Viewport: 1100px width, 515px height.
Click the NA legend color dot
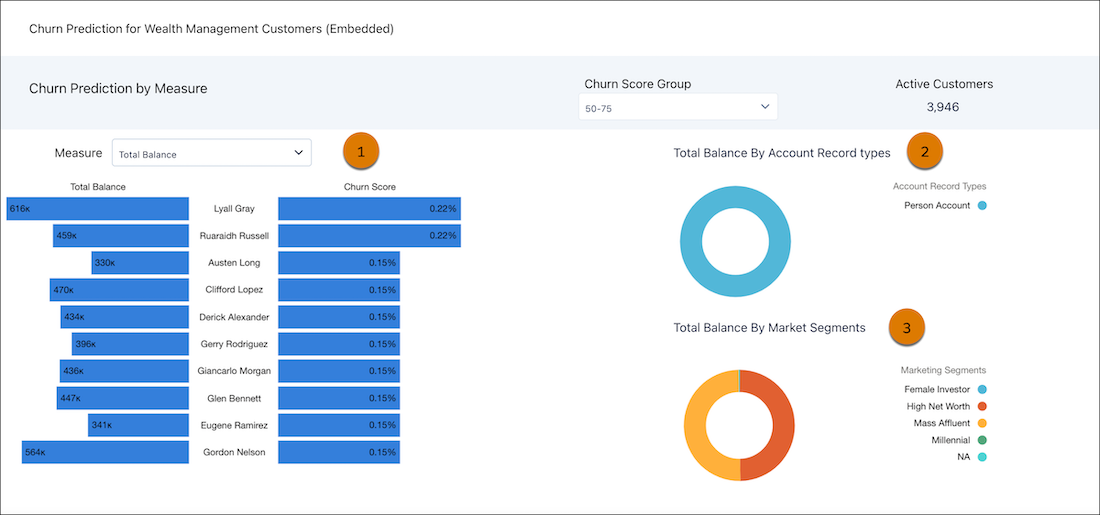[982, 457]
